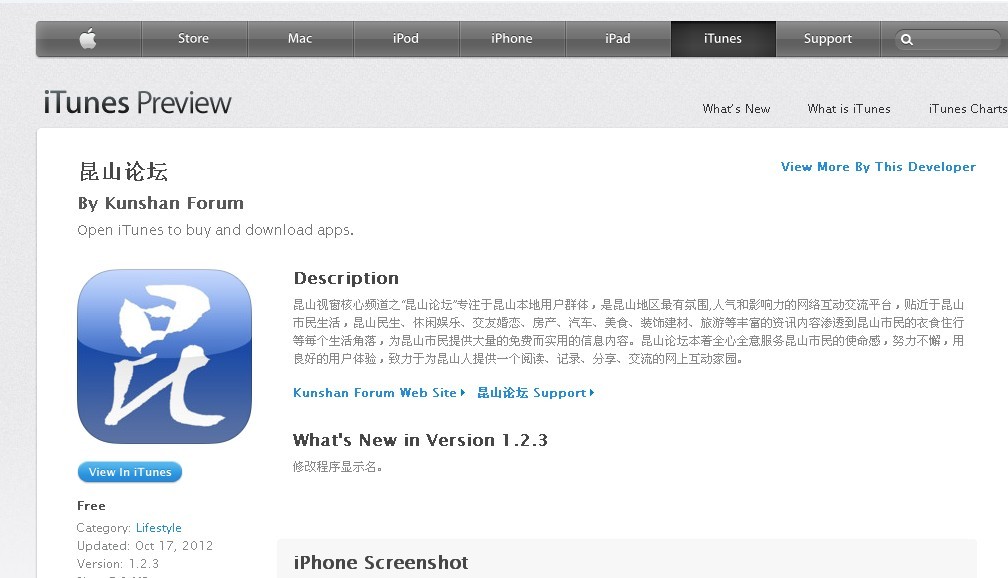This screenshot has height=578, width=1008.
Task: Open the Mac tab
Action: tap(300, 39)
